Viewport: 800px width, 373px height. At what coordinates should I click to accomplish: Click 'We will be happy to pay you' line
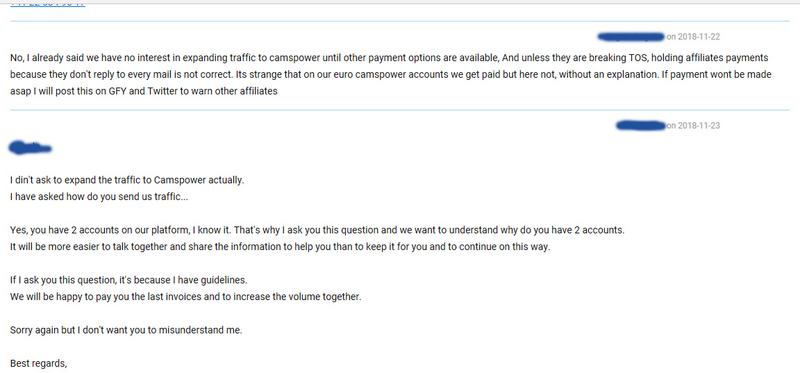186,296
